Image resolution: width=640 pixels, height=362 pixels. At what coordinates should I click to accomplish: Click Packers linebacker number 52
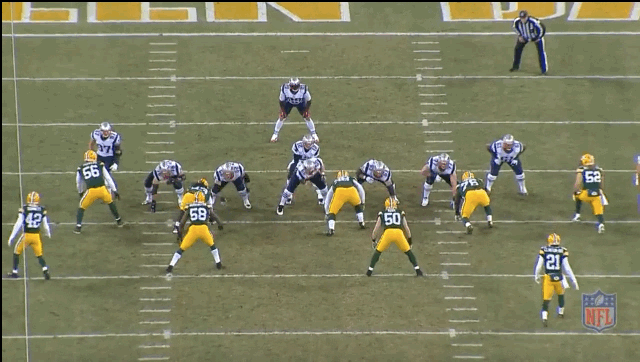pyautogui.click(x=590, y=193)
